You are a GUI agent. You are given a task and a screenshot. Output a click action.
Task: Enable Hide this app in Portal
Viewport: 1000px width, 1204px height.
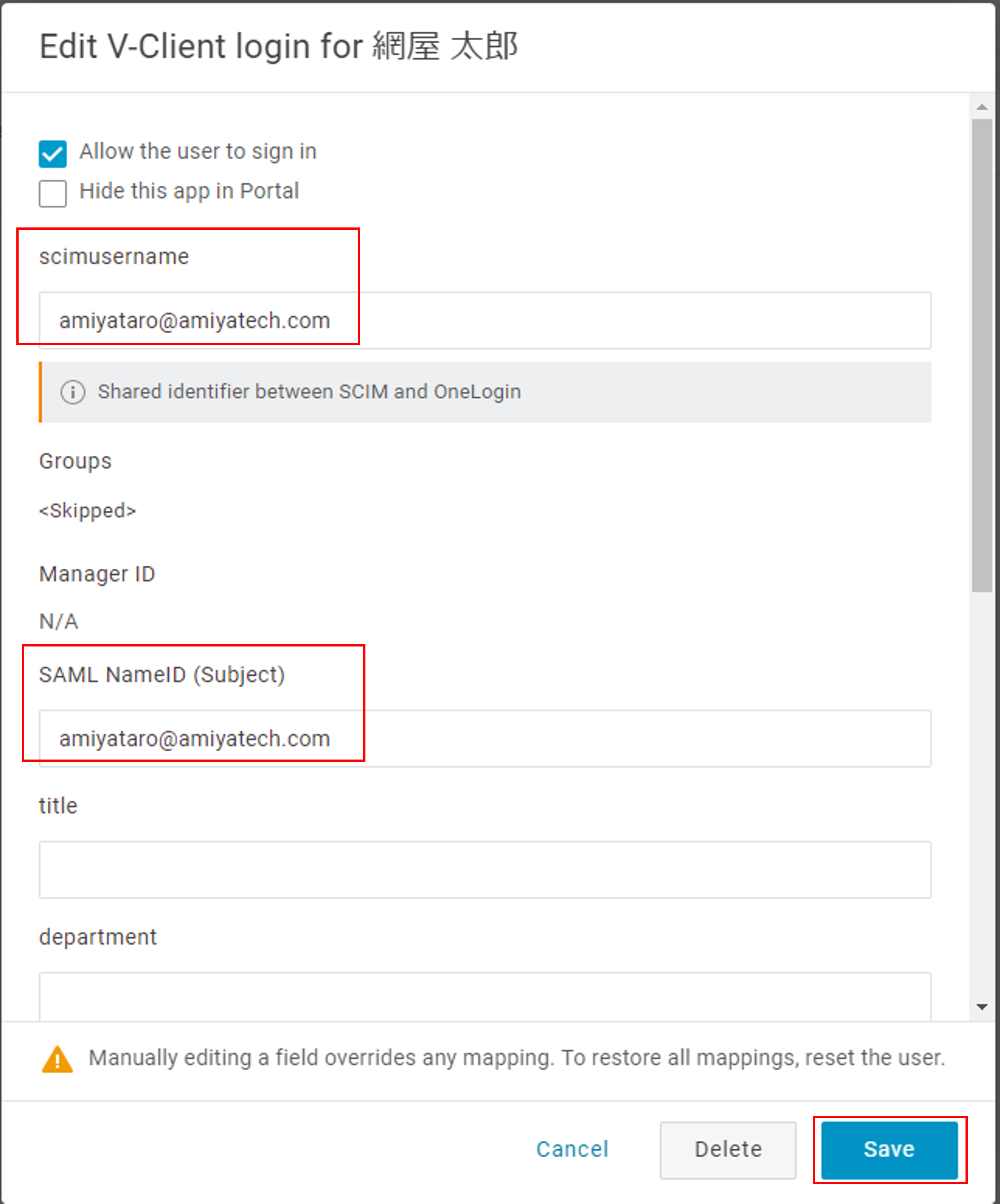pyautogui.click(x=53, y=193)
